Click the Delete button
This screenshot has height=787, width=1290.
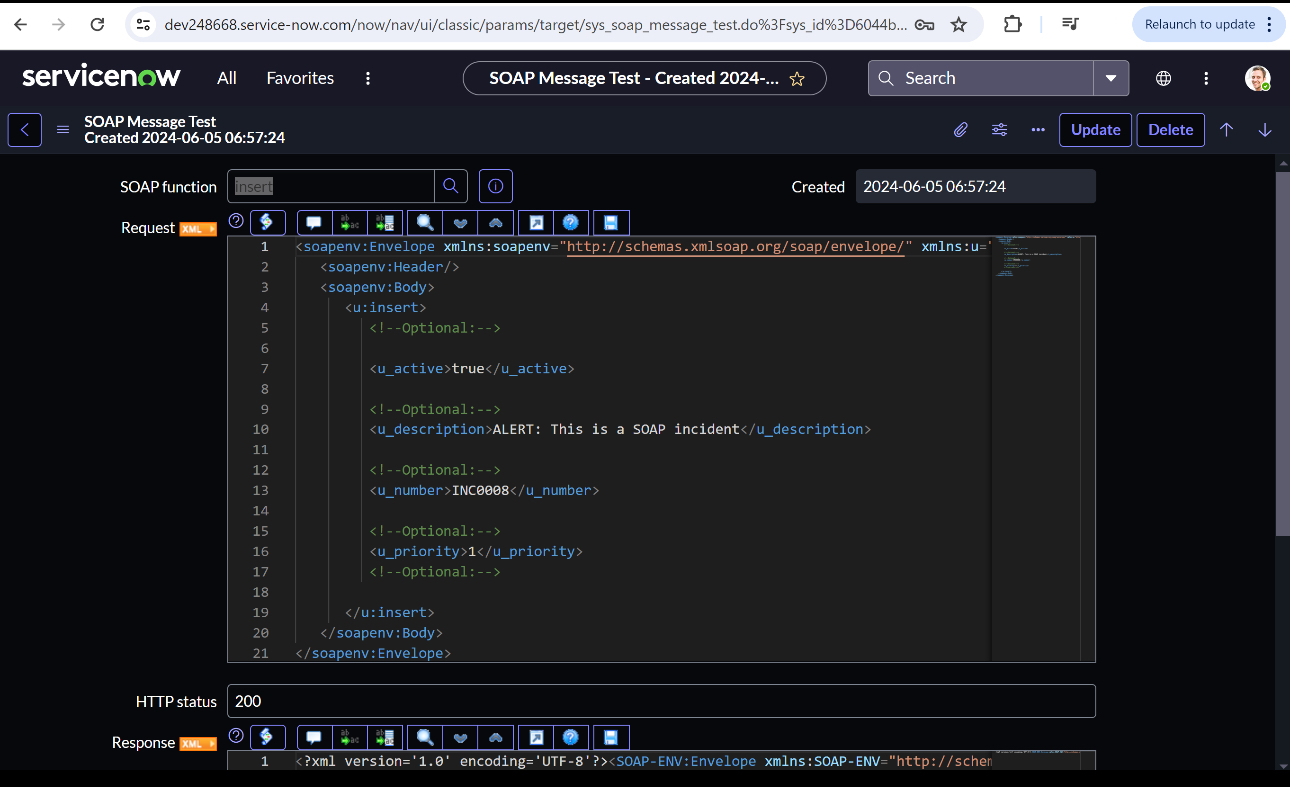coord(1170,130)
